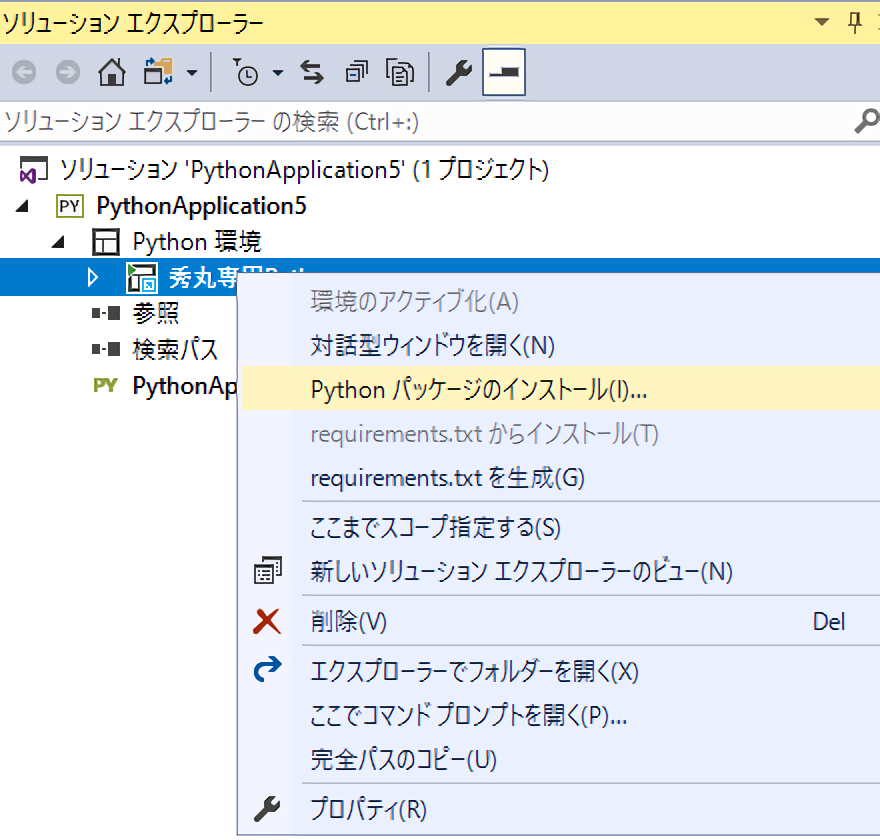Toggle the panel auto-hide pin
Screen dimensions: 880x840
[855, 22]
